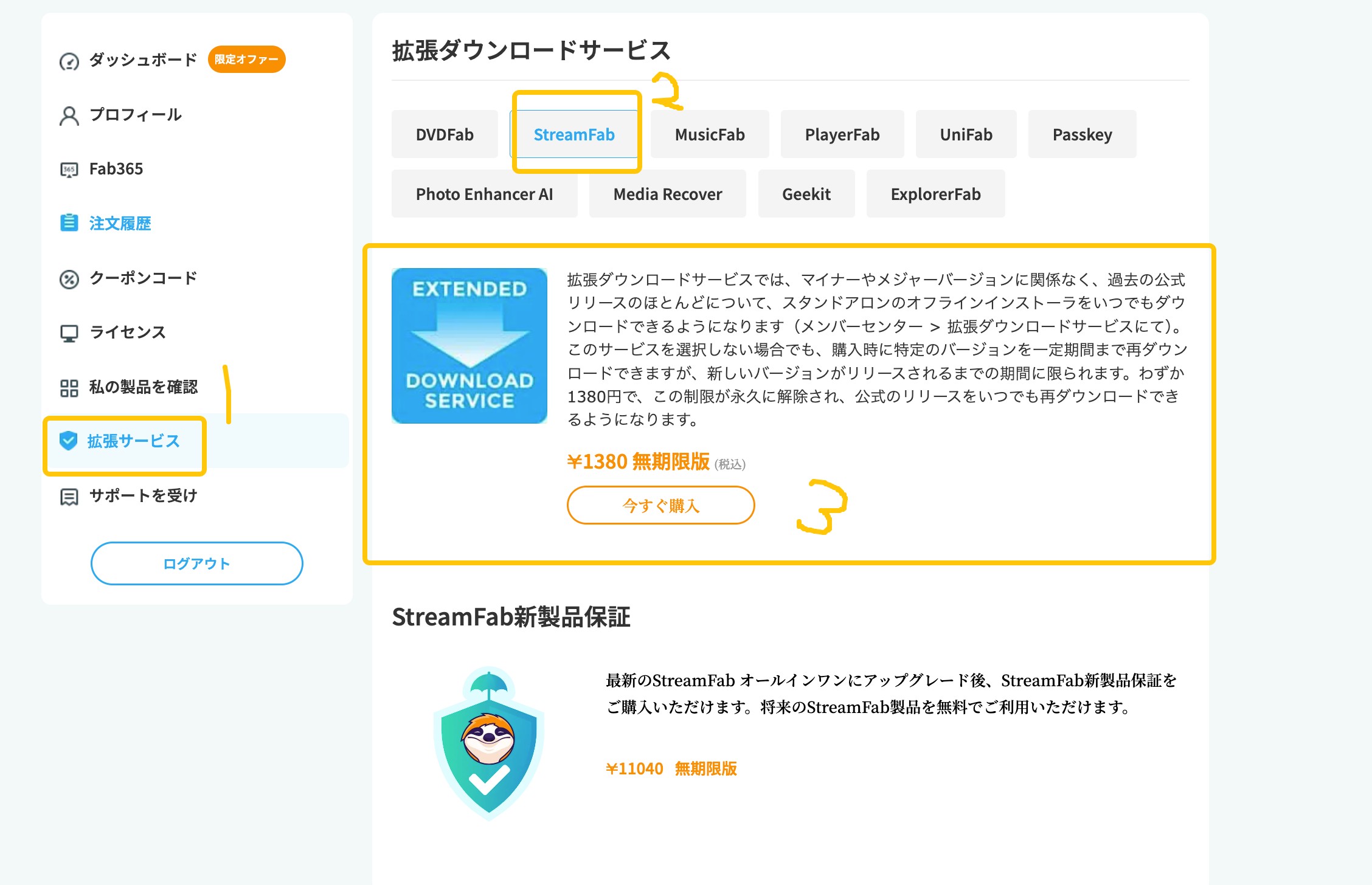Screen dimensions: 1372x885
Task: Click the ¥1380 無期限版 price text
Action: click(x=639, y=462)
